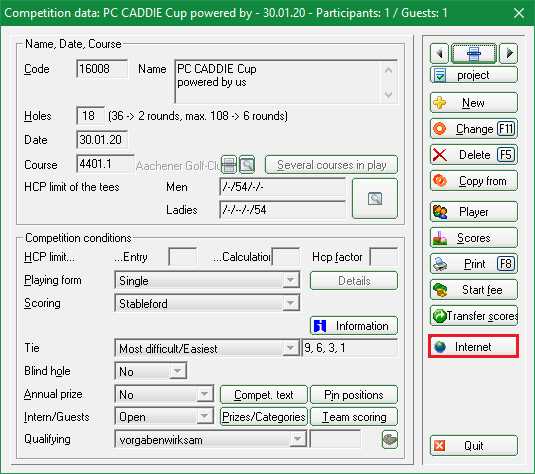Click the Prizes/Categories button
The height and width of the screenshot is (474, 535).
[264, 417]
